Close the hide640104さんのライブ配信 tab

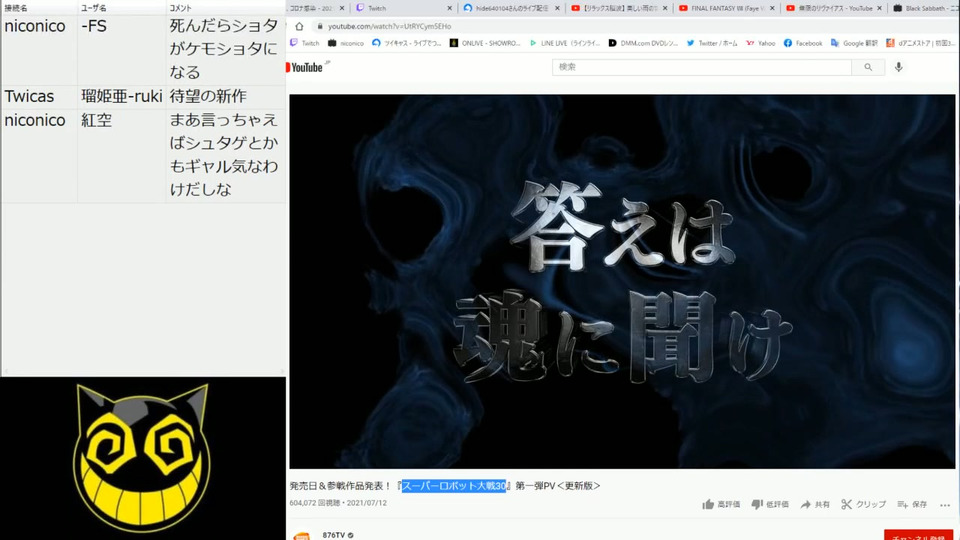point(557,8)
